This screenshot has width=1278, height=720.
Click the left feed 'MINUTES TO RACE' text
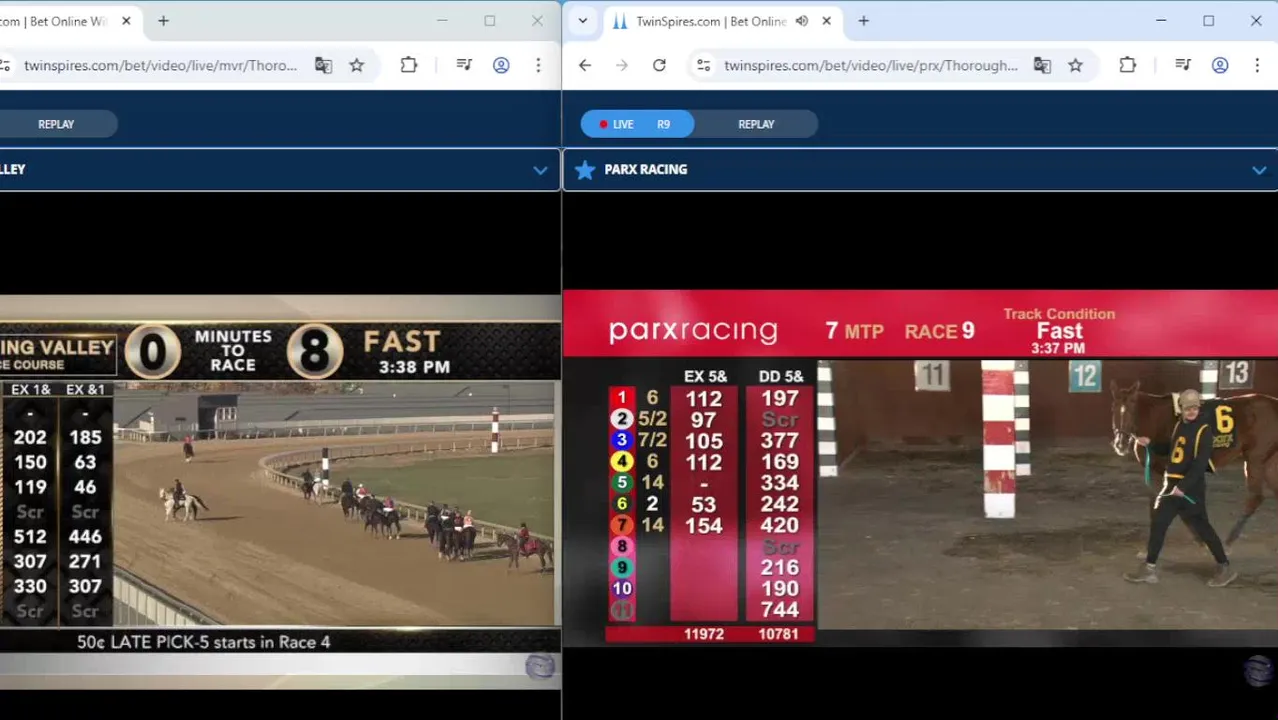pos(233,350)
